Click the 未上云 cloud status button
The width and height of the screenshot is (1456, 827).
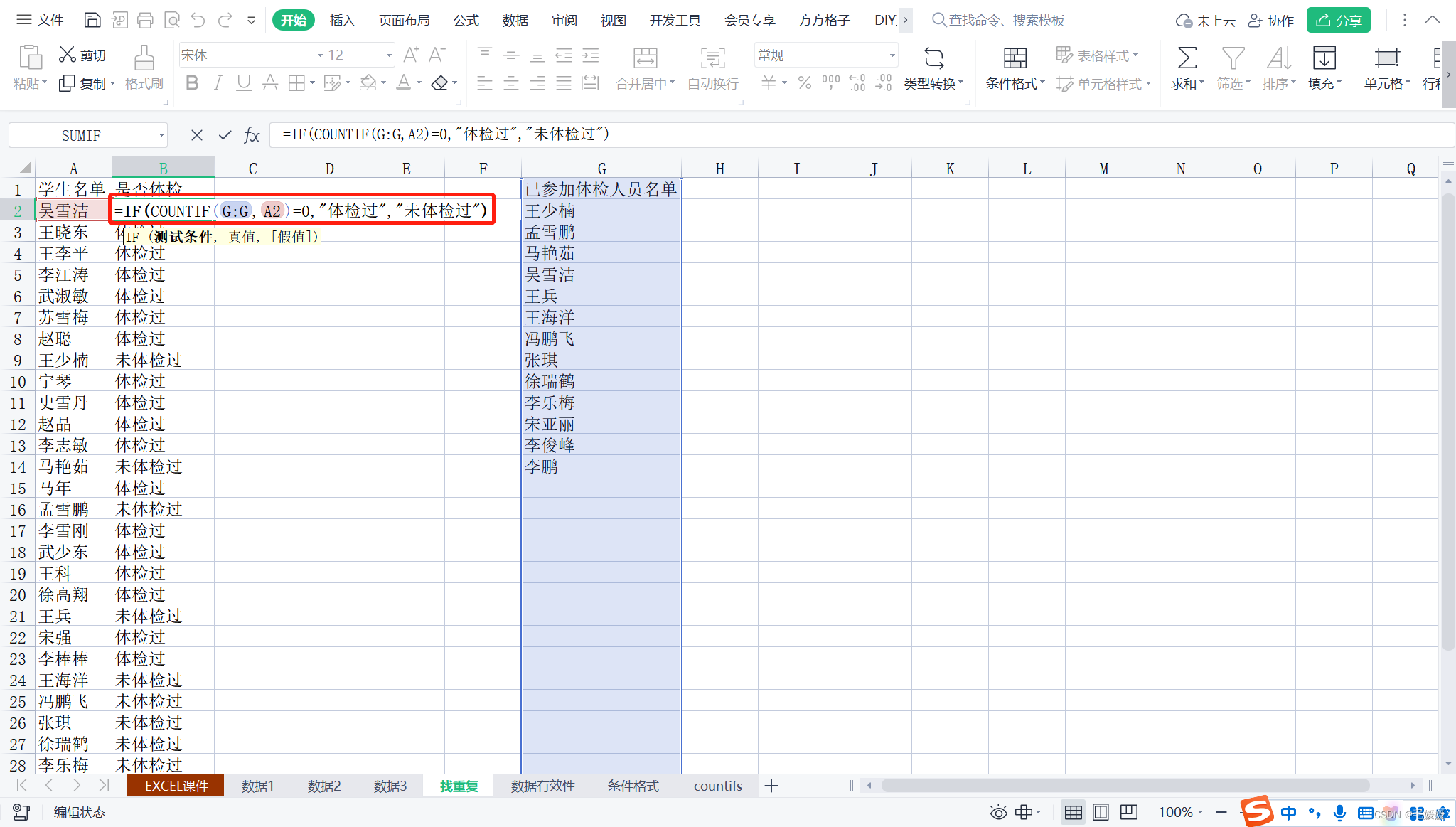(x=1205, y=21)
